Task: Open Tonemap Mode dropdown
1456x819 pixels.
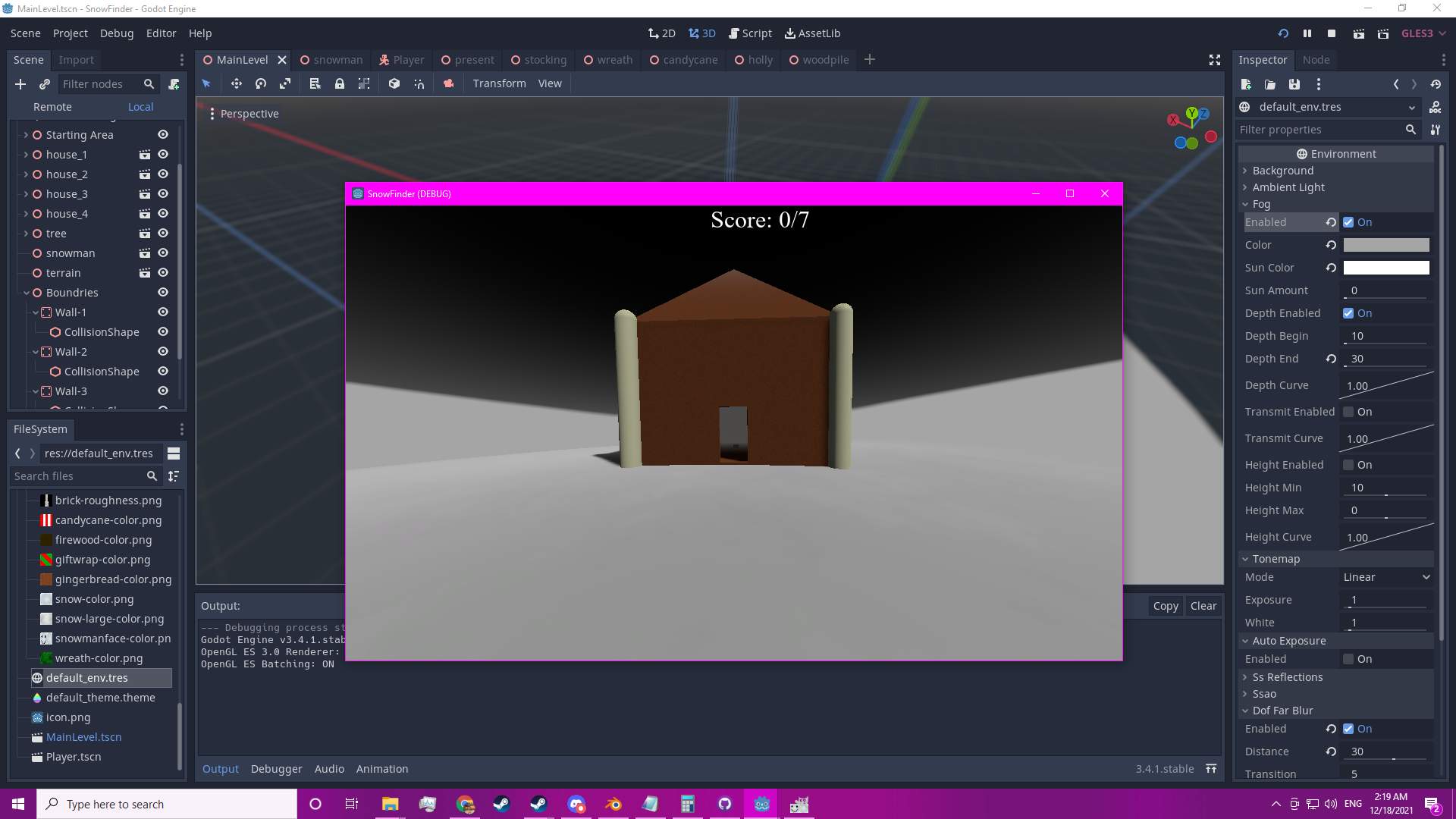Action: tap(1386, 577)
